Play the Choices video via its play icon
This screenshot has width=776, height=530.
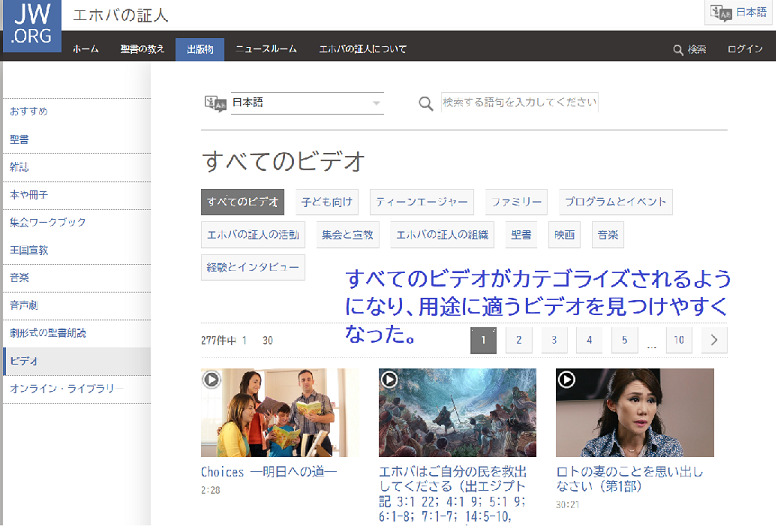(x=211, y=380)
